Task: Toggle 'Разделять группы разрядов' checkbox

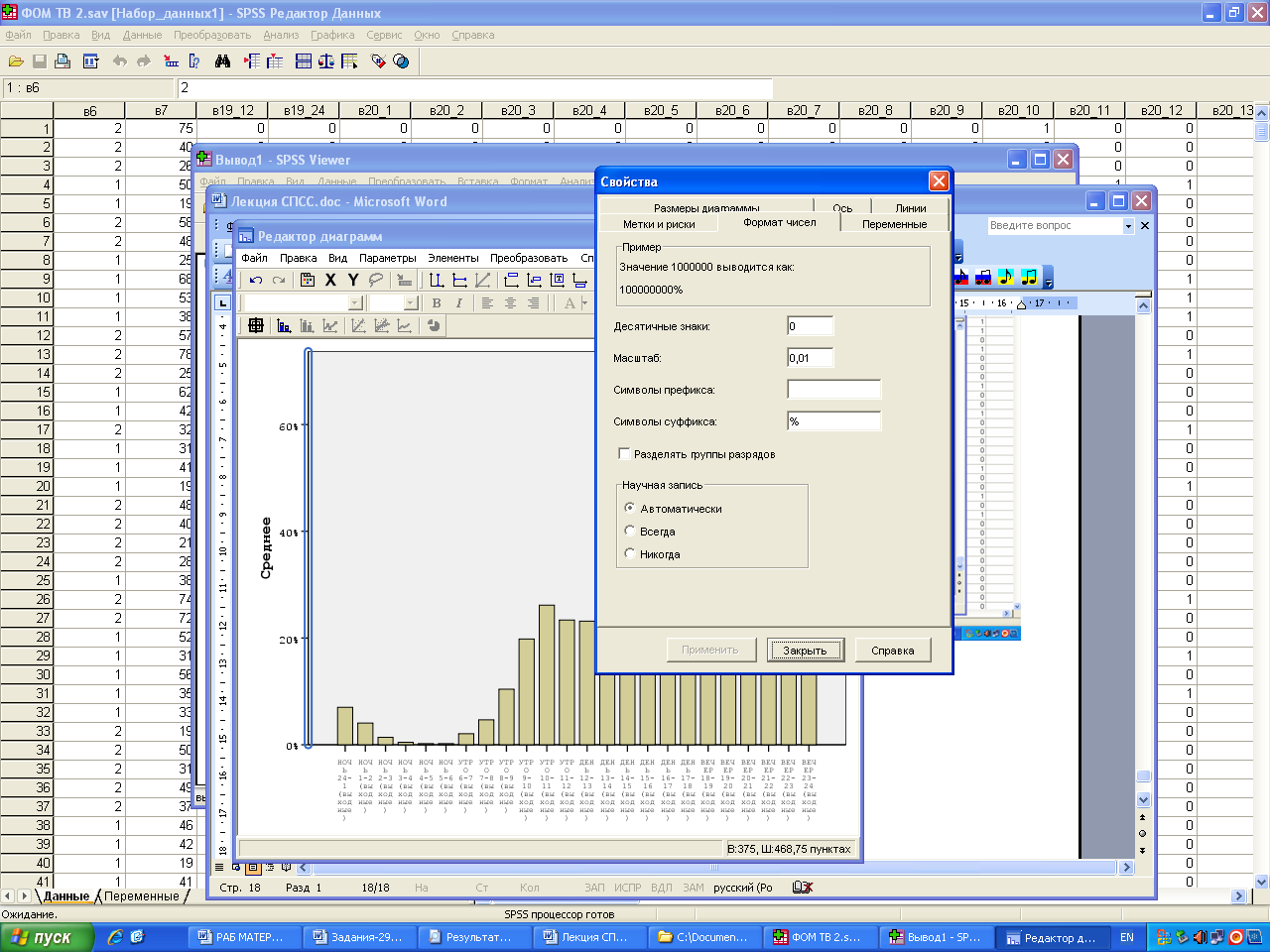Action: (x=624, y=453)
